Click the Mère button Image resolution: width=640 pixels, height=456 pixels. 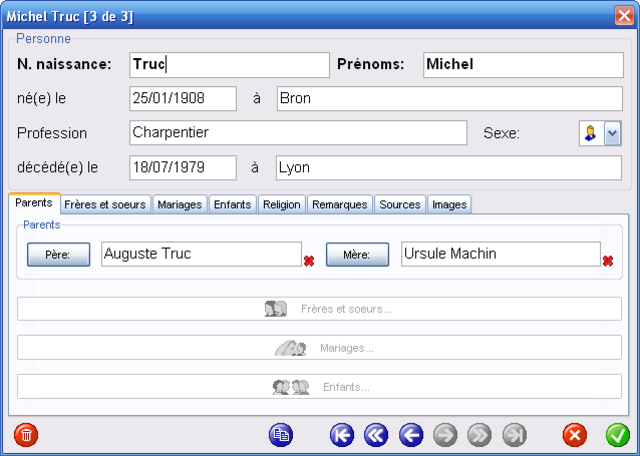(x=357, y=255)
